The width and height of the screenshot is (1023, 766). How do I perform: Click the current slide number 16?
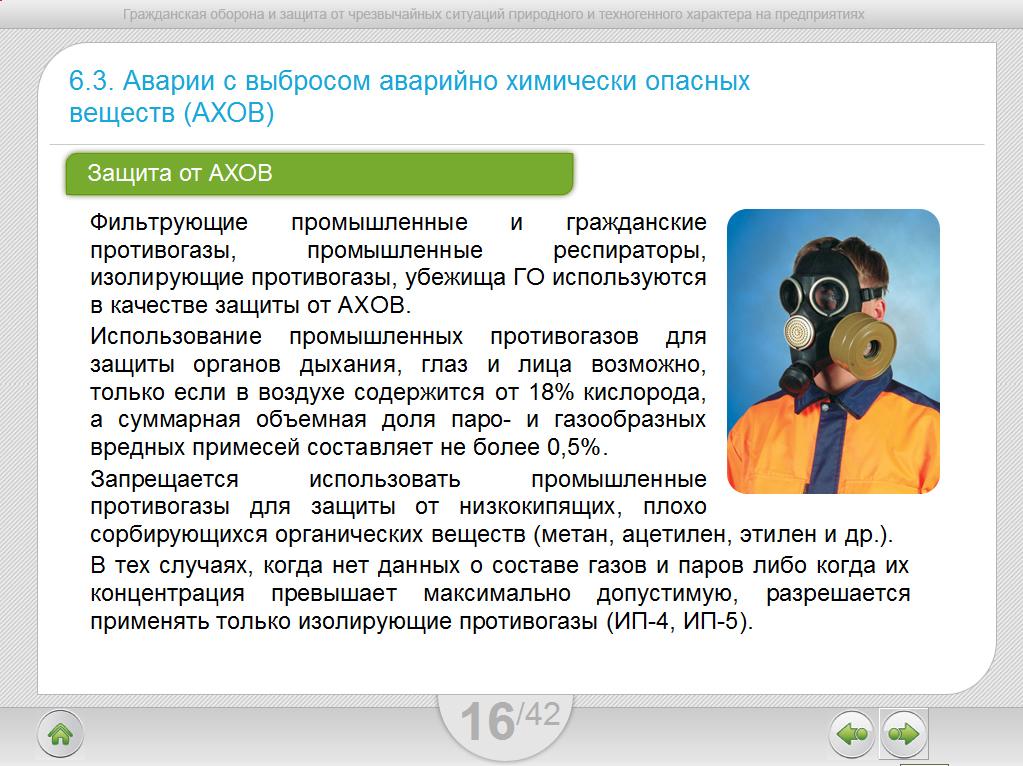(487, 724)
